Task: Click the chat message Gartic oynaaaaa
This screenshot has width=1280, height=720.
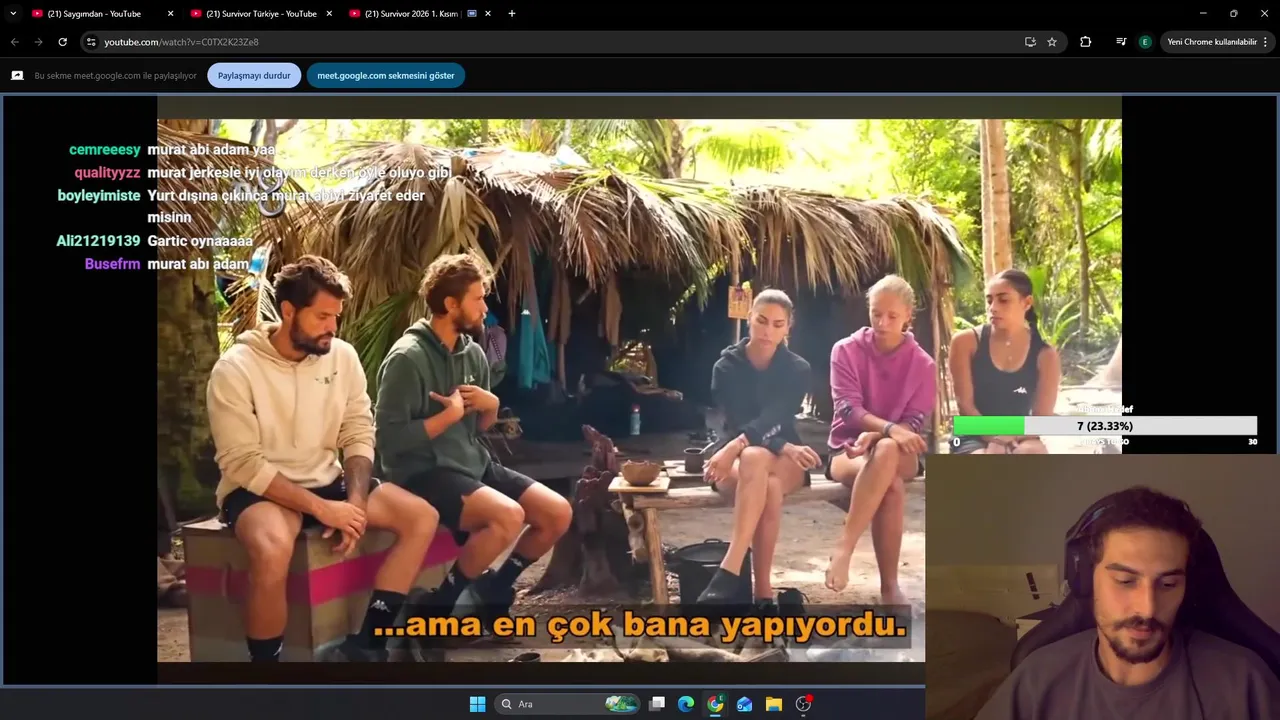Action: tap(200, 241)
